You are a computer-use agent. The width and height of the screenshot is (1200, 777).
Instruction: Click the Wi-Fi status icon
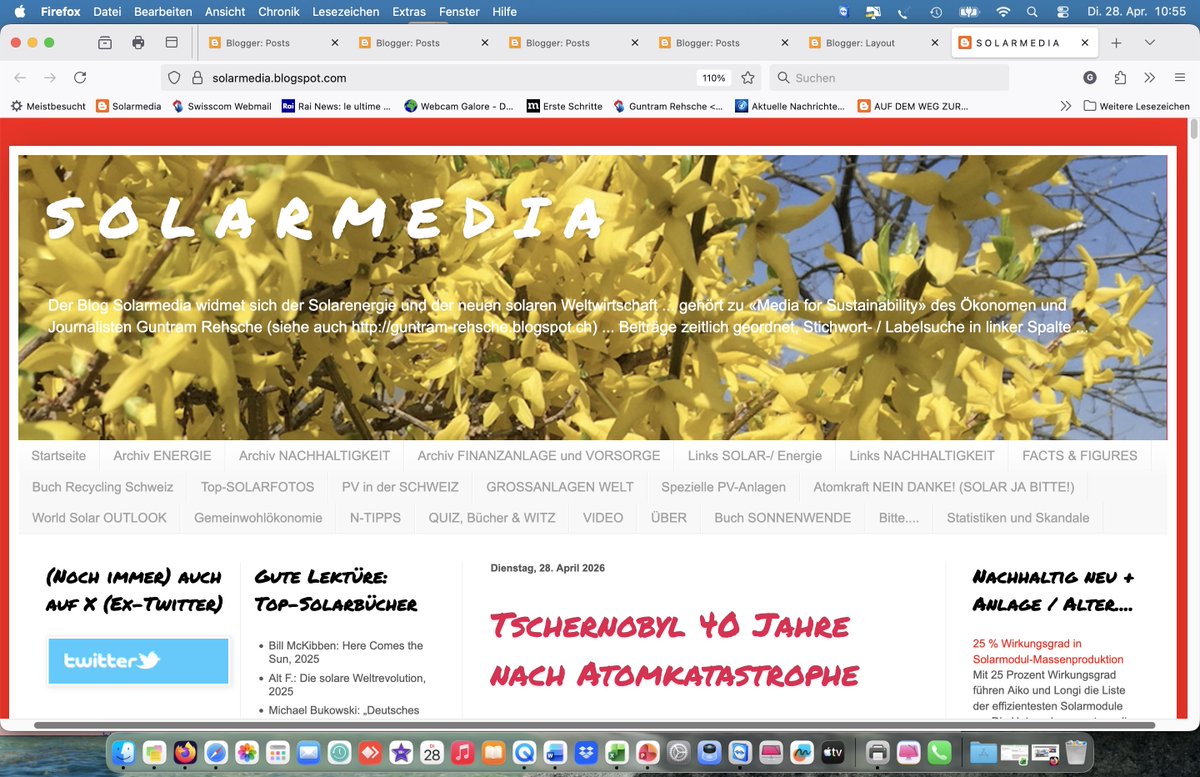(1003, 12)
